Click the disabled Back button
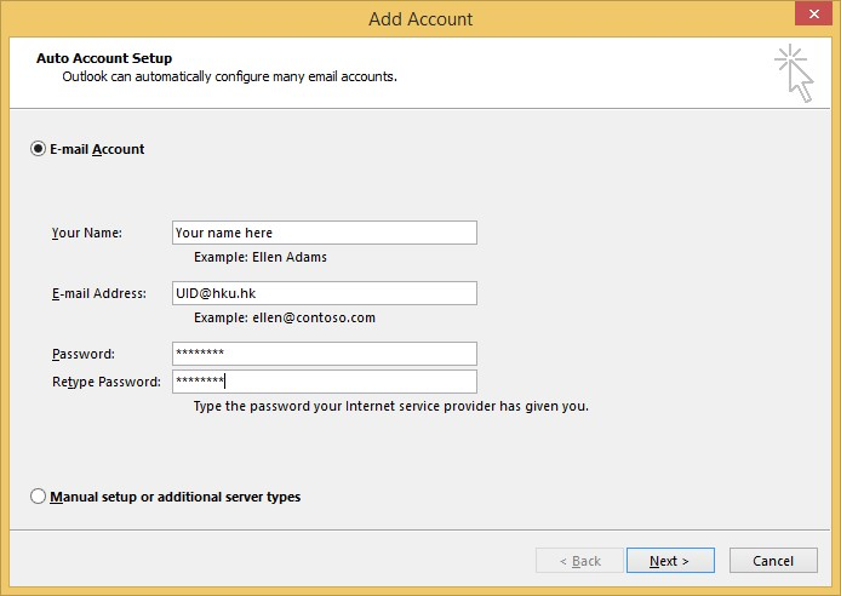Viewport: 842px width, 596px height. pyautogui.click(x=580, y=561)
